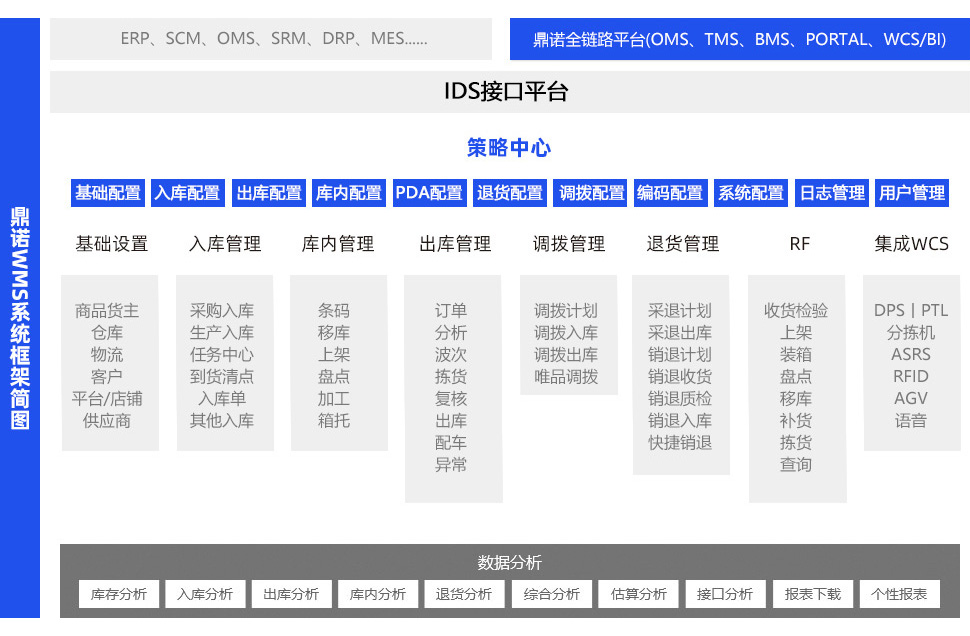Open 出库配置 settings
970x636 pixels.
[x=268, y=193]
